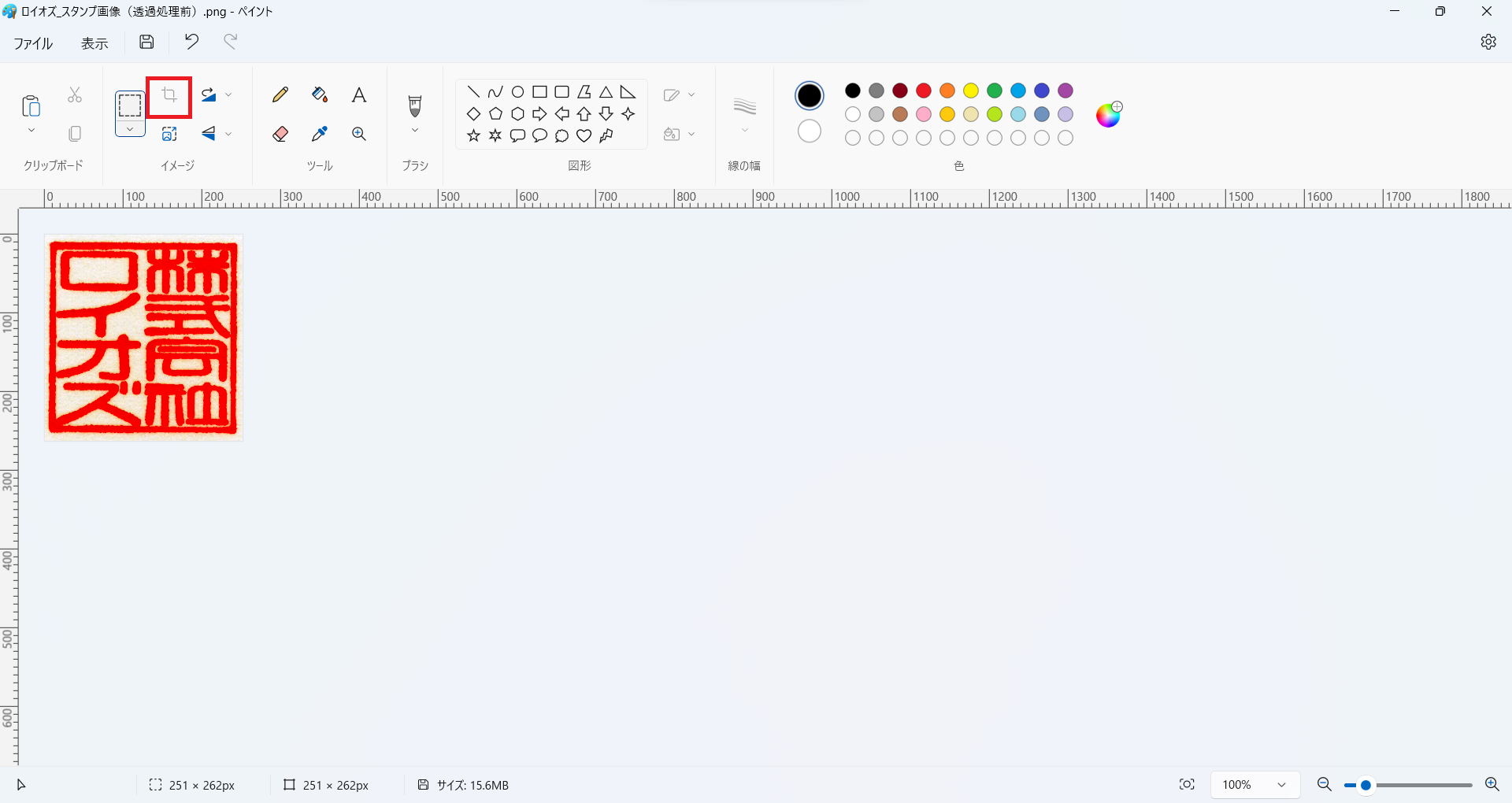Viewport: 1512px width, 803px height.
Task: Expand the Brush types dropdown
Action: coord(415,131)
